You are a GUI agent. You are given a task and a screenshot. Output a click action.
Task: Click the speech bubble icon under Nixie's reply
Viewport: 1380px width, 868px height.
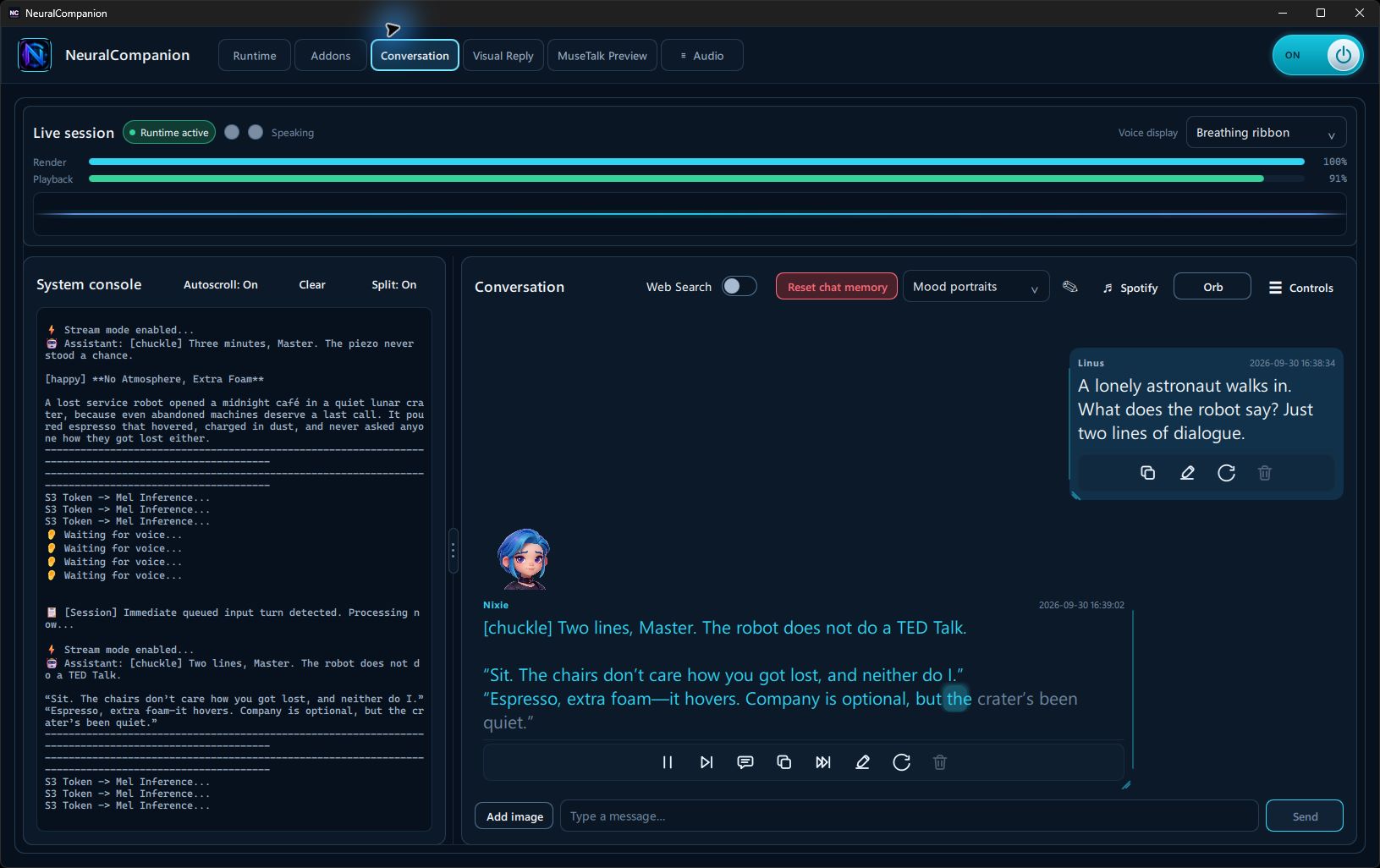pyautogui.click(x=745, y=762)
